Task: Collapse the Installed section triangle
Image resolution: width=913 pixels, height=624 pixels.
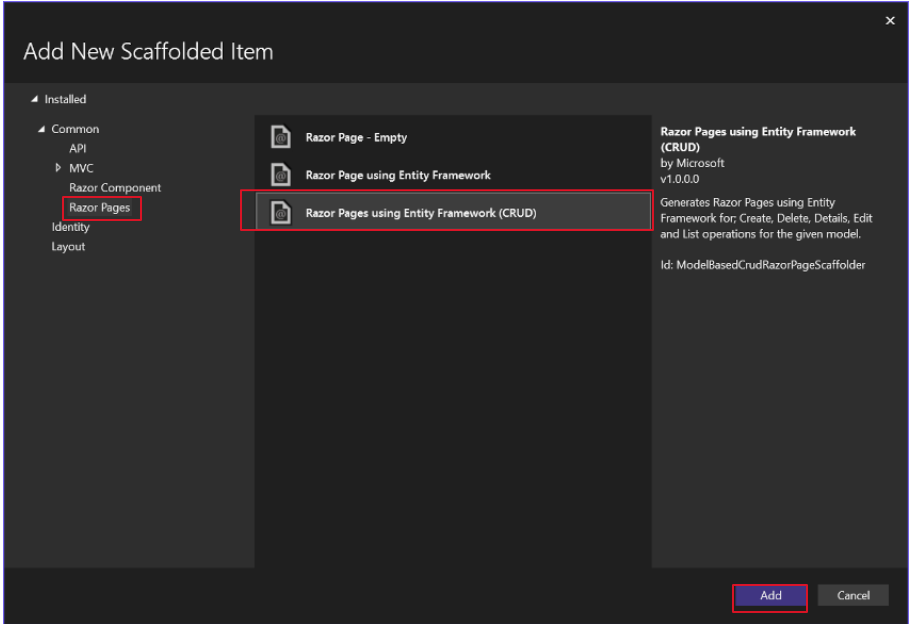Action: click(x=36, y=100)
